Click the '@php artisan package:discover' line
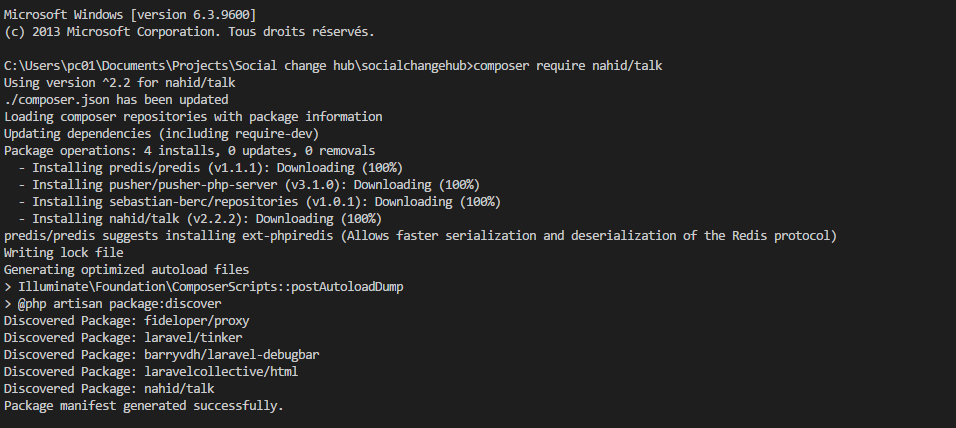Image resolution: width=956 pixels, height=428 pixels. pos(113,303)
